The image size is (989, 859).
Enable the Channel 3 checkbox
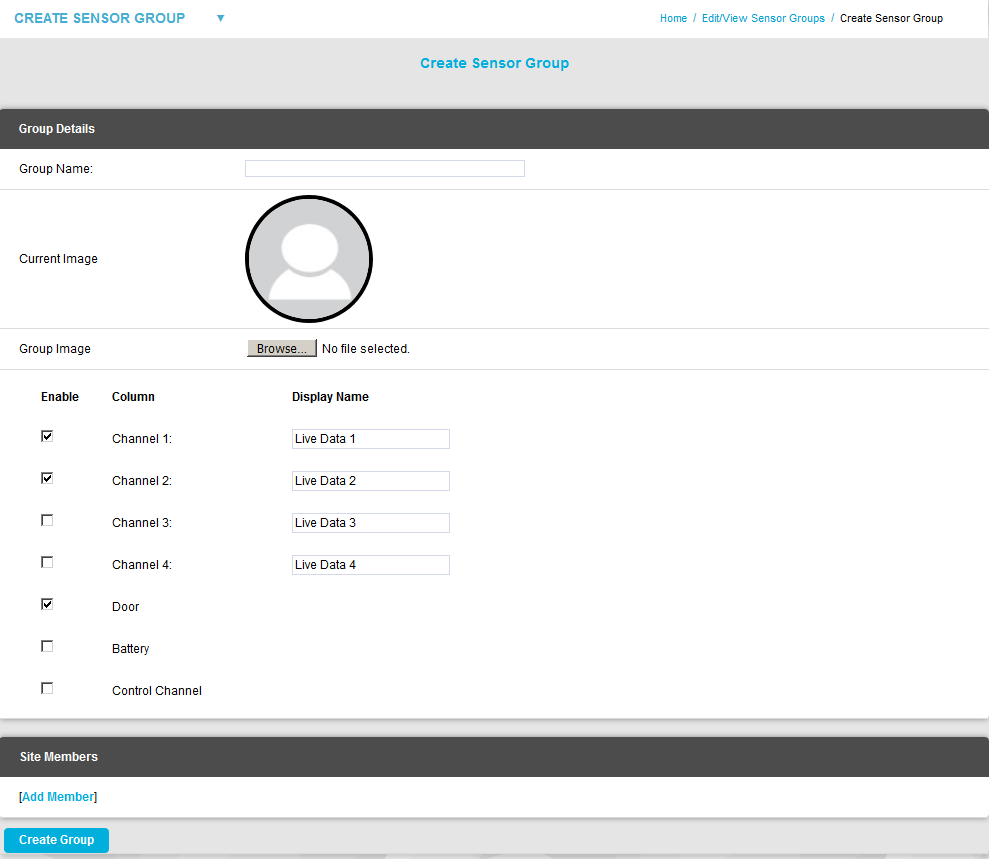click(46, 520)
